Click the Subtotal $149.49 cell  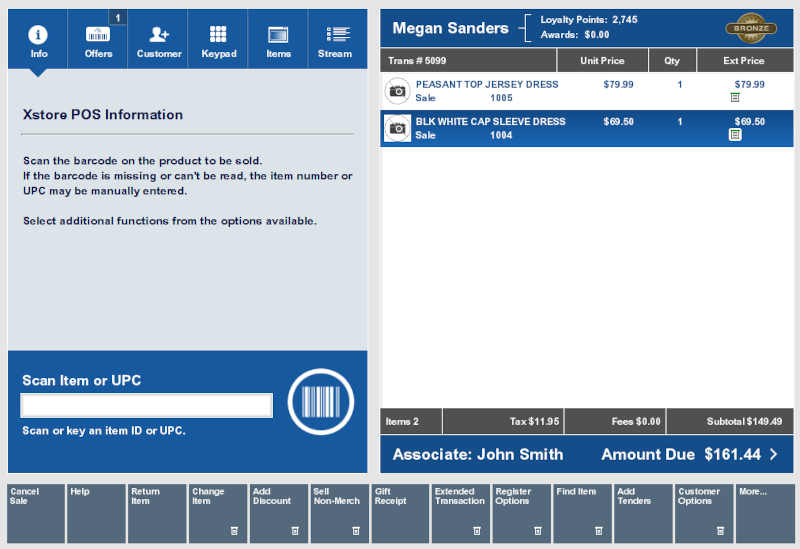point(730,421)
